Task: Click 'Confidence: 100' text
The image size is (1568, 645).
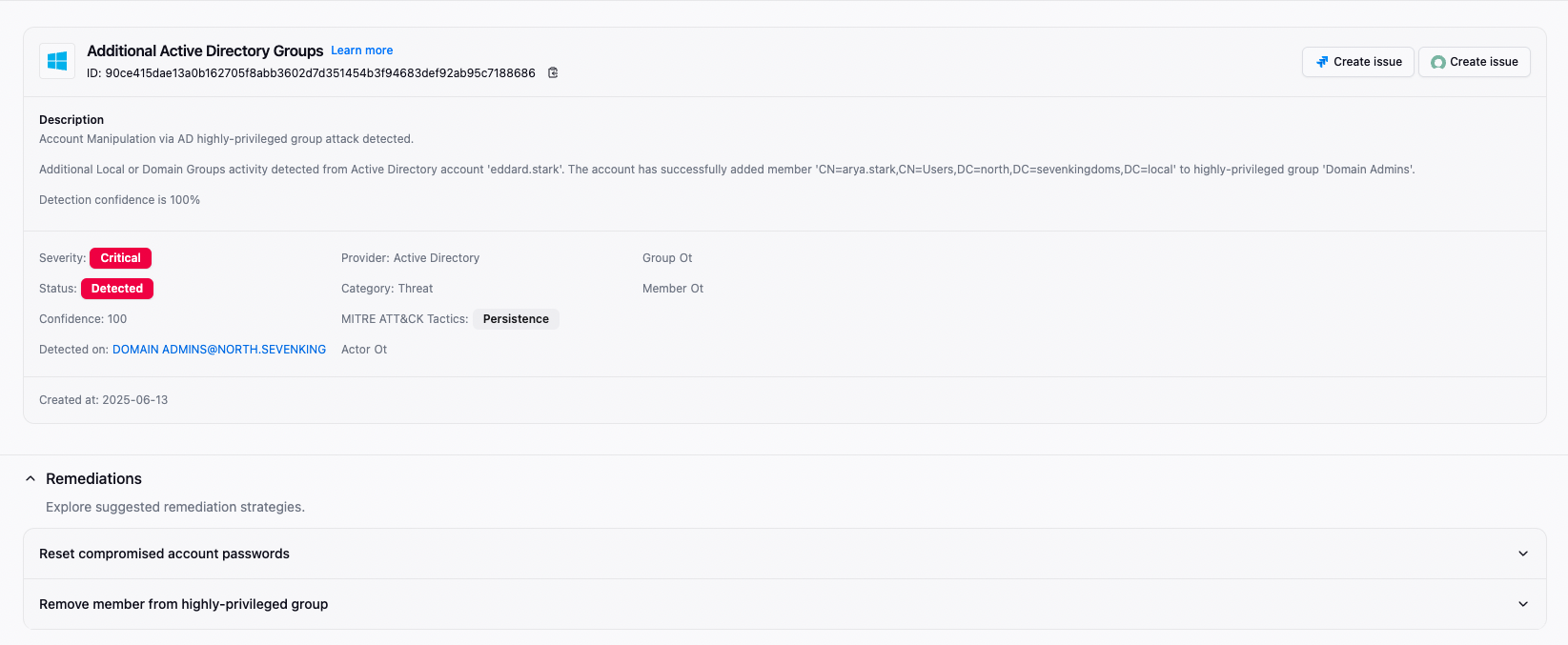Action: point(83,319)
